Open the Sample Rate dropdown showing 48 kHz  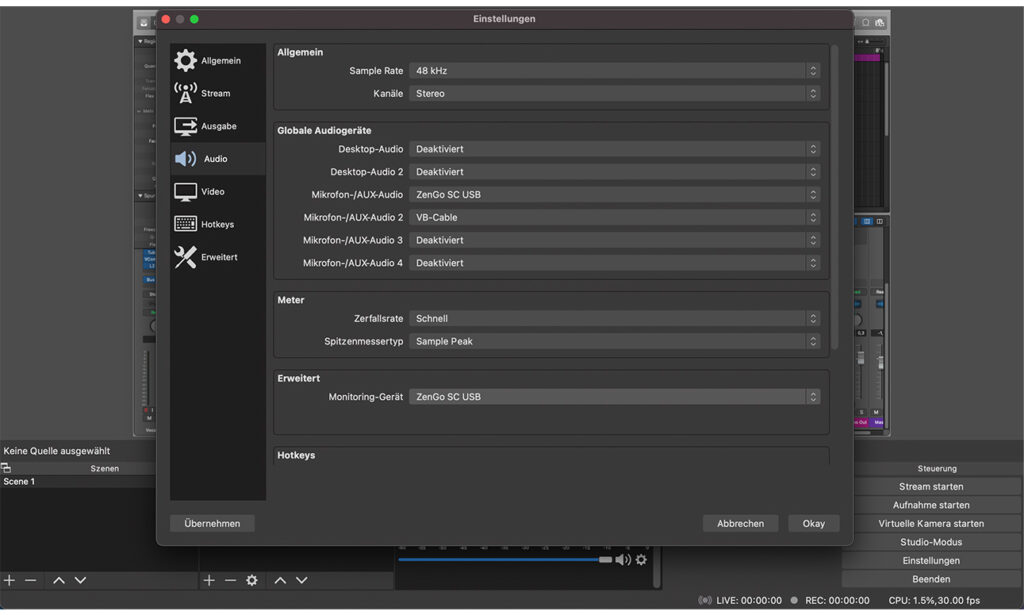(615, 71)
